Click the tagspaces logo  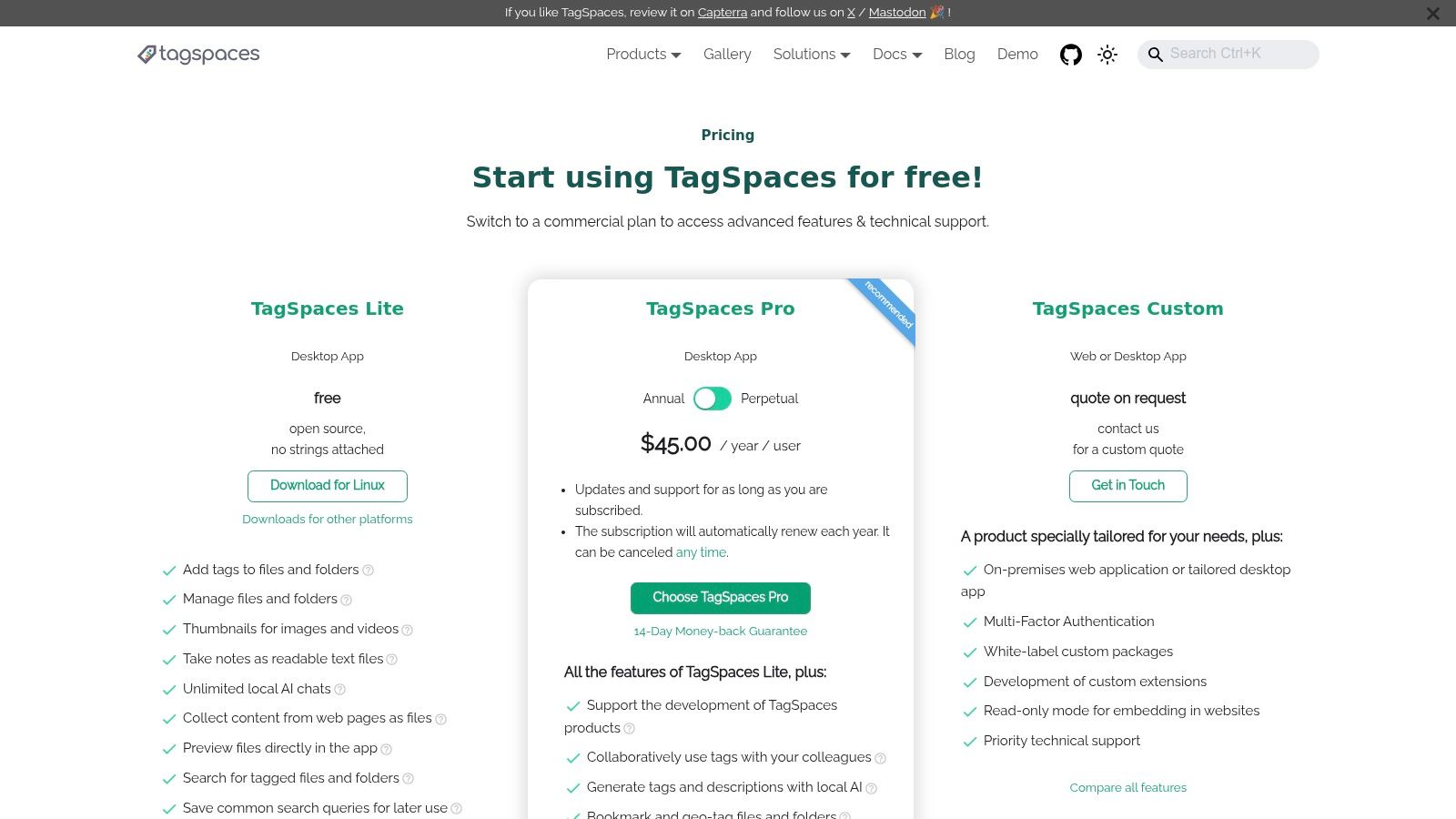pyautogui.click(x=198, y=55)
